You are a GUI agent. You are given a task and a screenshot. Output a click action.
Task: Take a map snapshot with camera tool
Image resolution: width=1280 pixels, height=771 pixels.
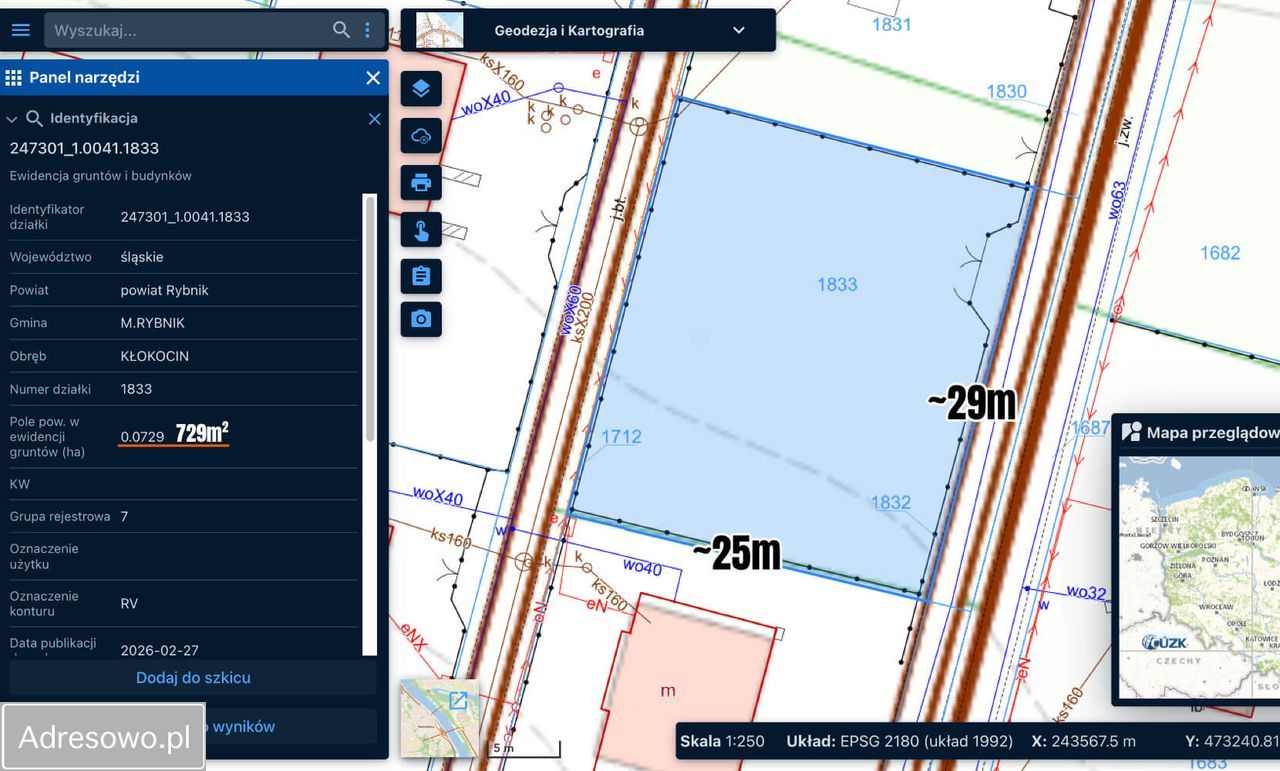pos(421,319)
